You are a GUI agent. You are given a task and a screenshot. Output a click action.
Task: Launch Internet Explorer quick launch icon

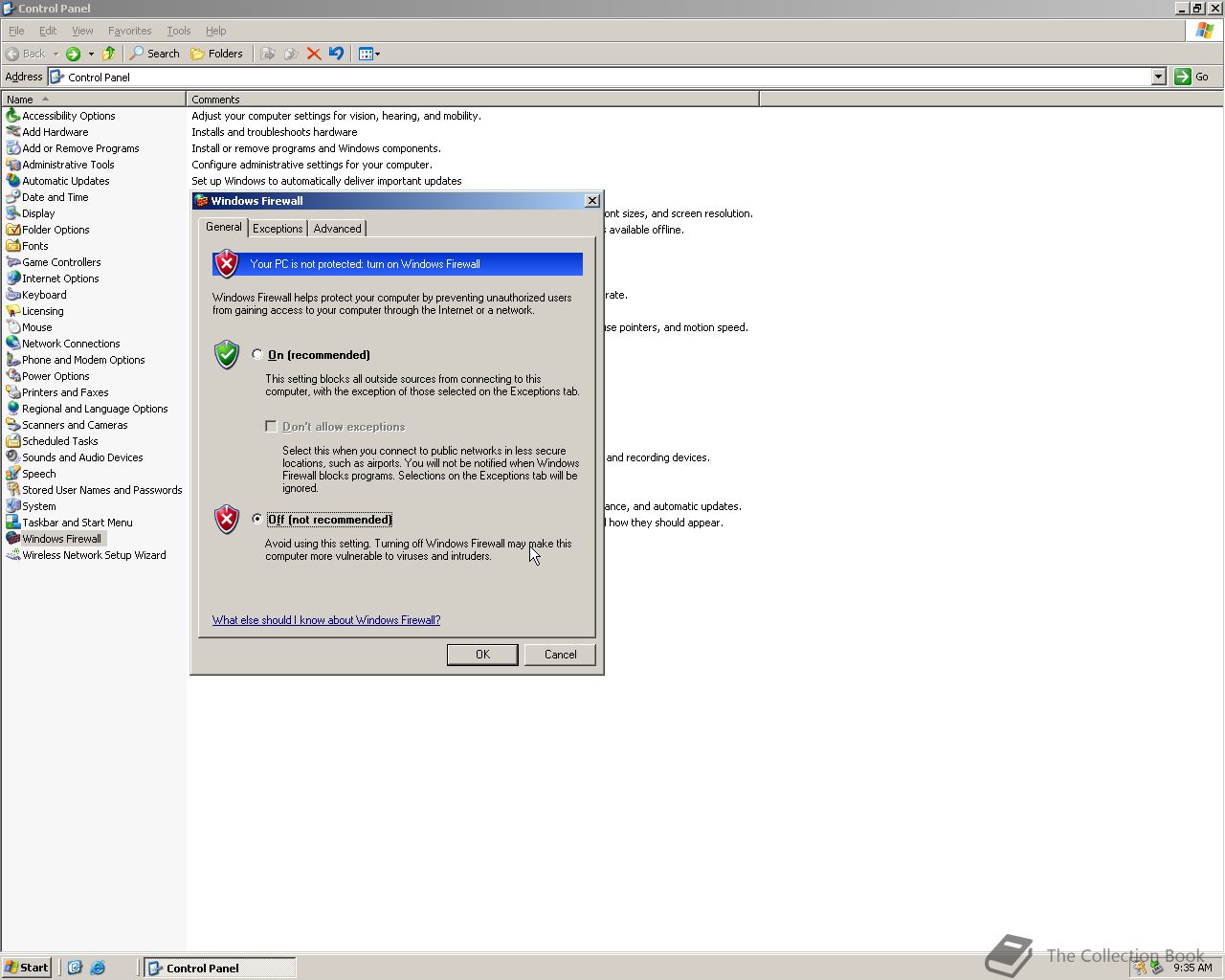(98, 968)
